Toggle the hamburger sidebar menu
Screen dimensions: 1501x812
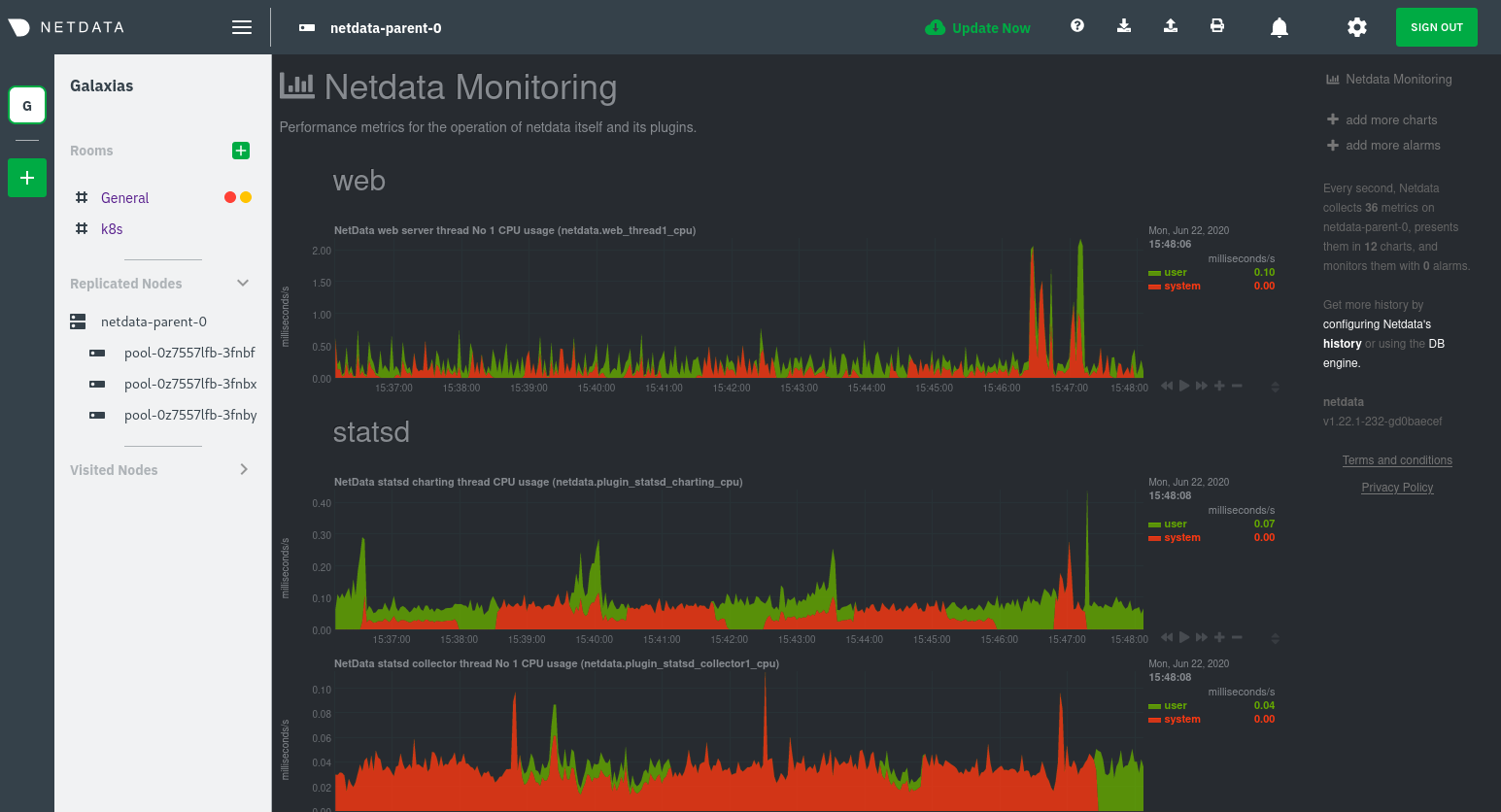[x=242, y=27]
